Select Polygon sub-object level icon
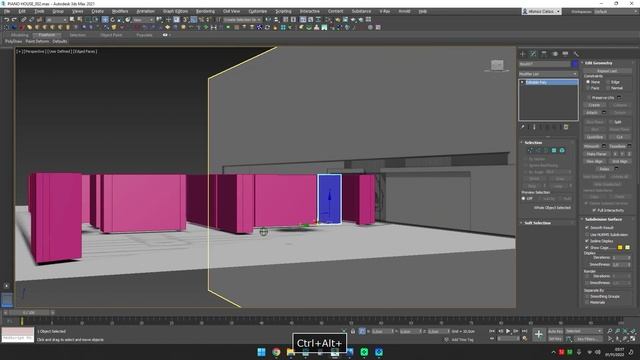 click(554, 151)
